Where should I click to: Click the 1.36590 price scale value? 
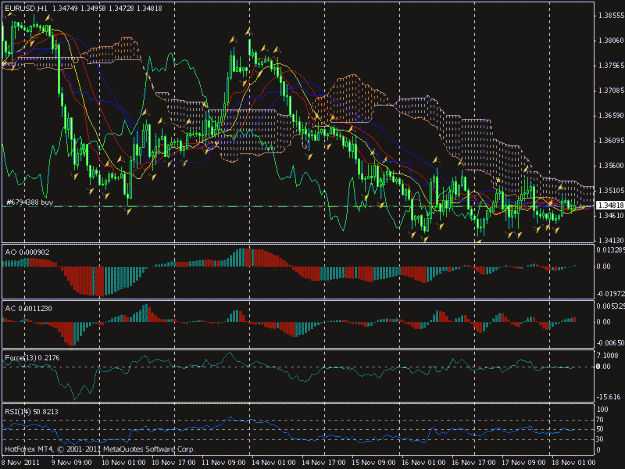611,116
